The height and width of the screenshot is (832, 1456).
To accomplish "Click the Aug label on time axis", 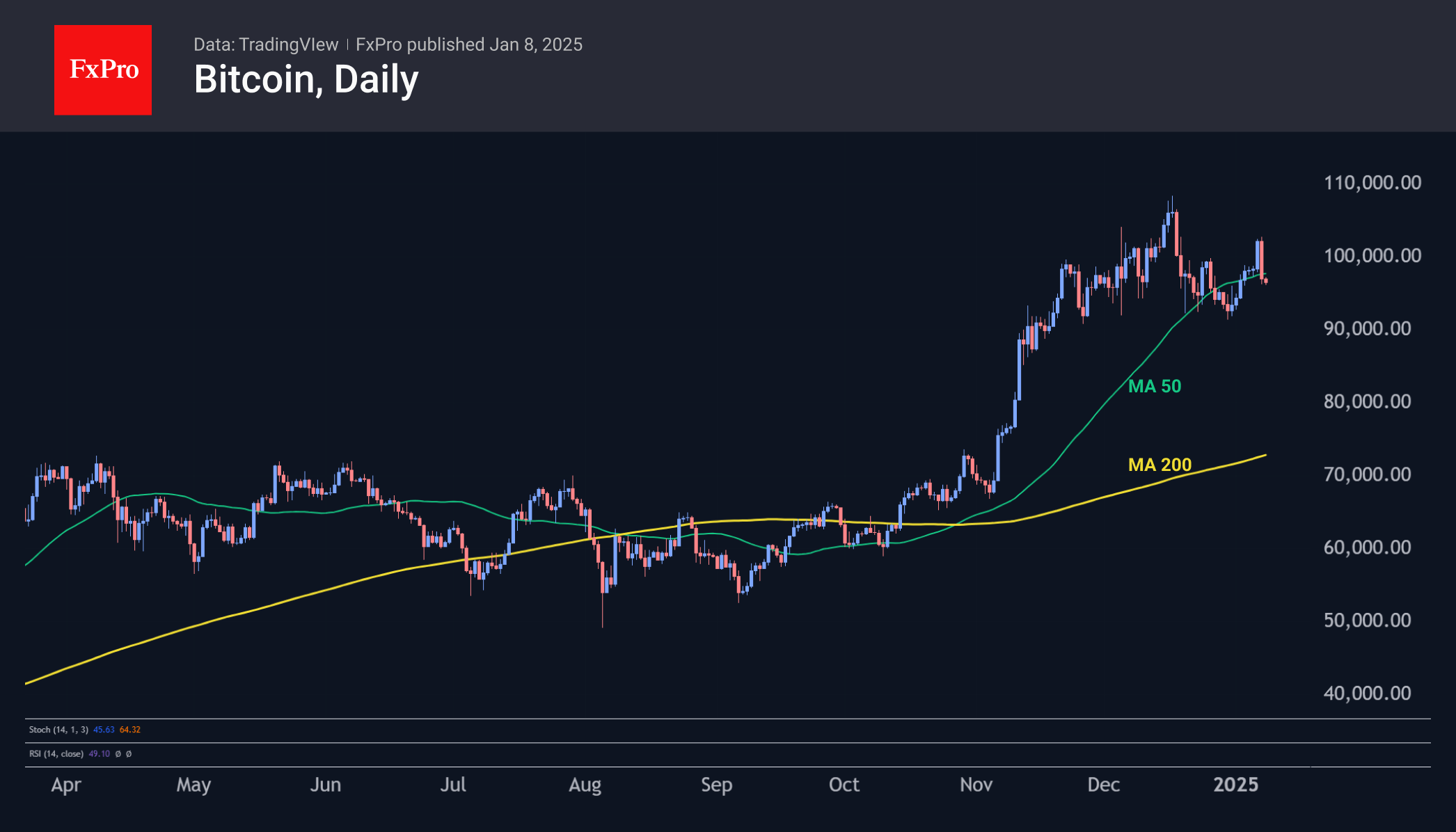I will [585, 785].
